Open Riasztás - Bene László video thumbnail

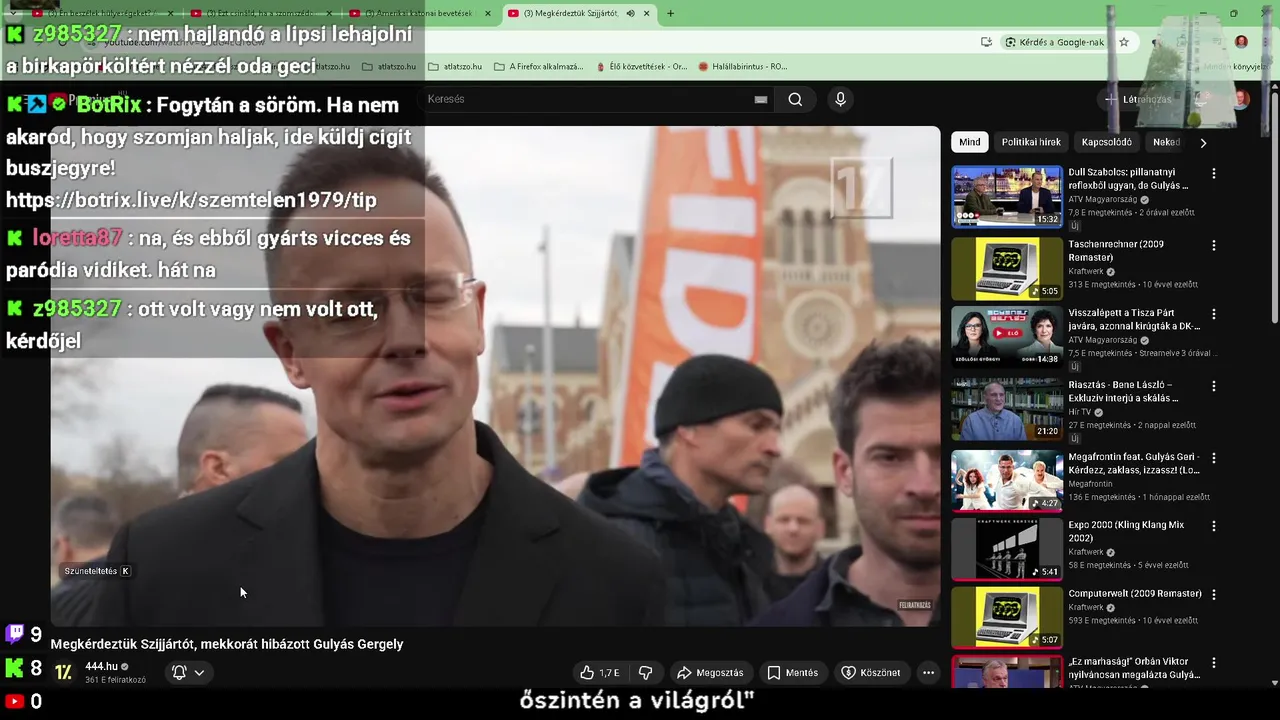click(x=1007, y=409)
